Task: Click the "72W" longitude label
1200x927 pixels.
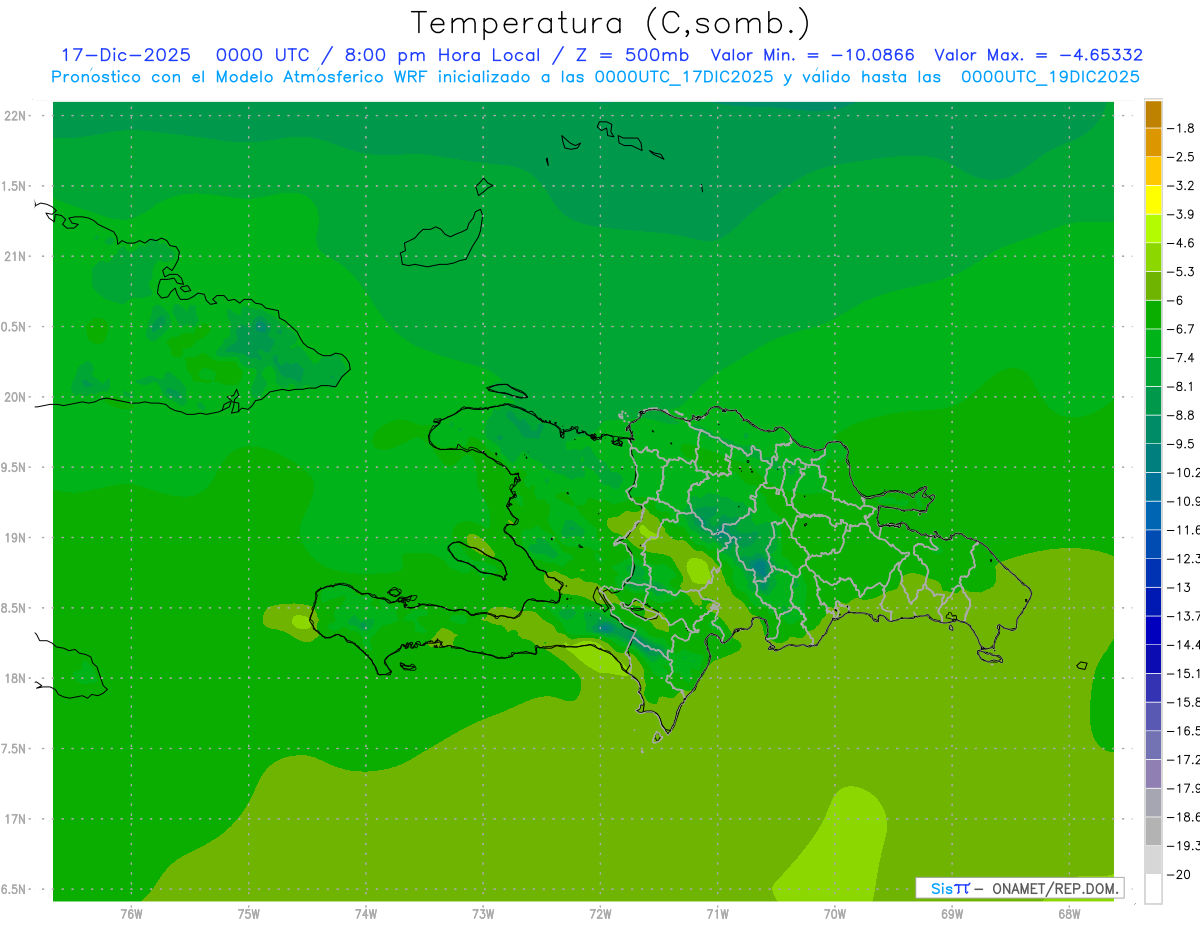Action: [x=601, y=914]
